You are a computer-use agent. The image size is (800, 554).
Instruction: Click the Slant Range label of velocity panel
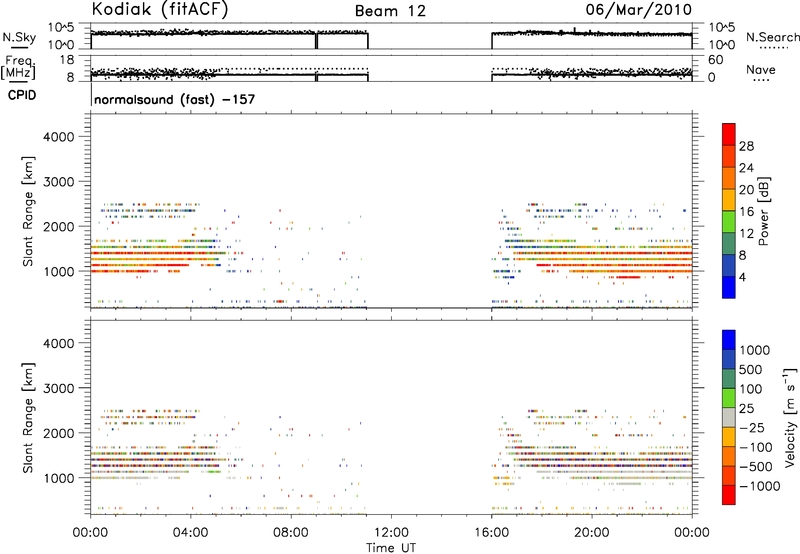coord(28,418)
